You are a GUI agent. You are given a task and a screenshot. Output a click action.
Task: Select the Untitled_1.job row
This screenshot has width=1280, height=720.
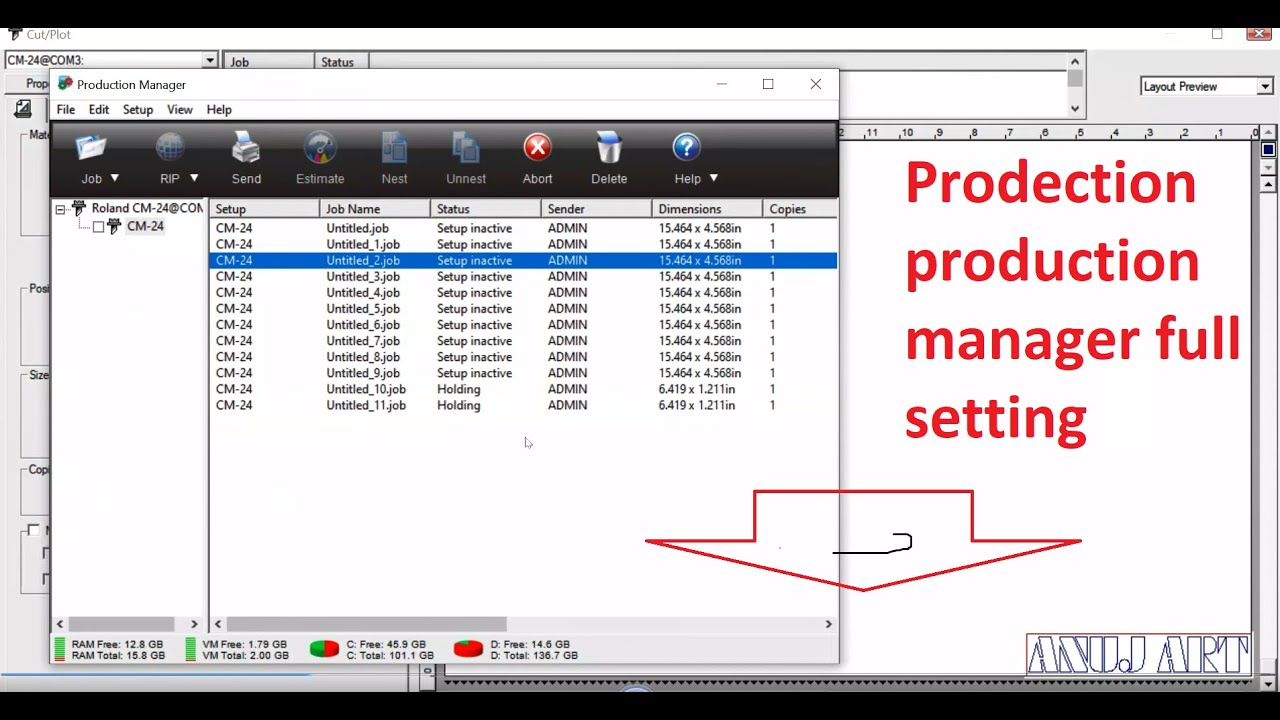524,244
